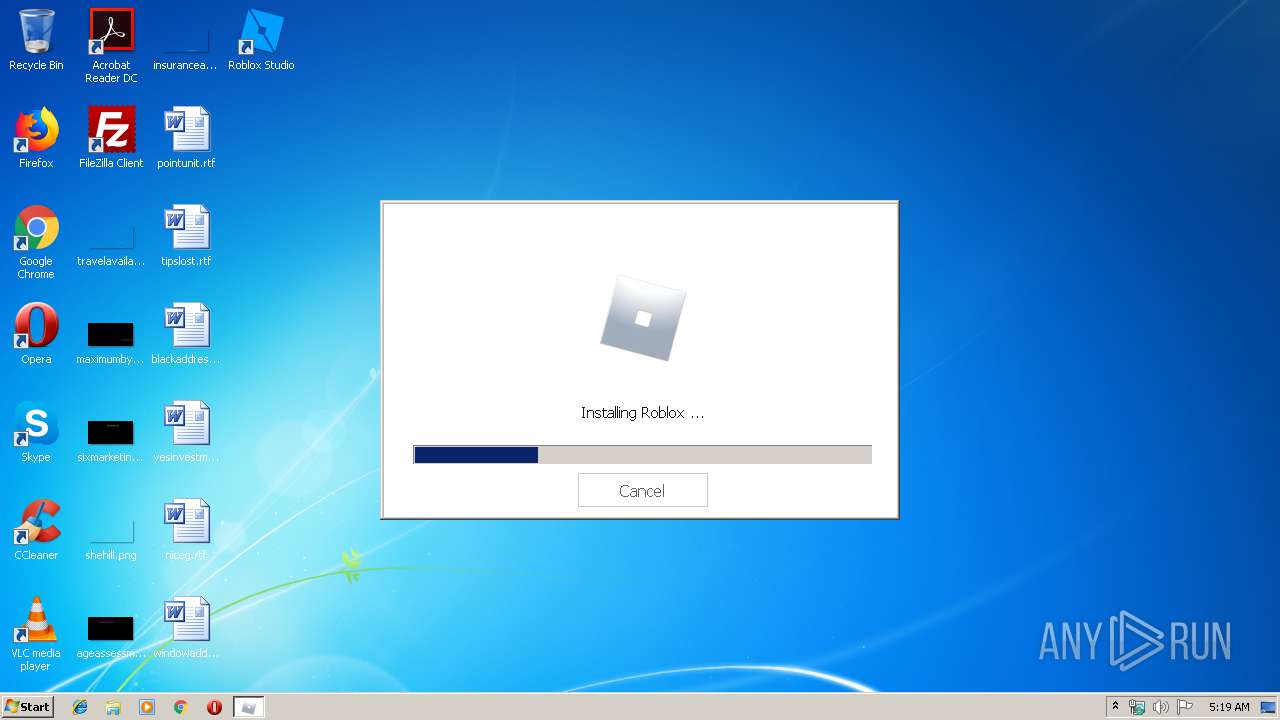Select the Roblox Studio desktop shortcut
The height and width of the screenshot is (720, 1280).
[x=261, y=40]
